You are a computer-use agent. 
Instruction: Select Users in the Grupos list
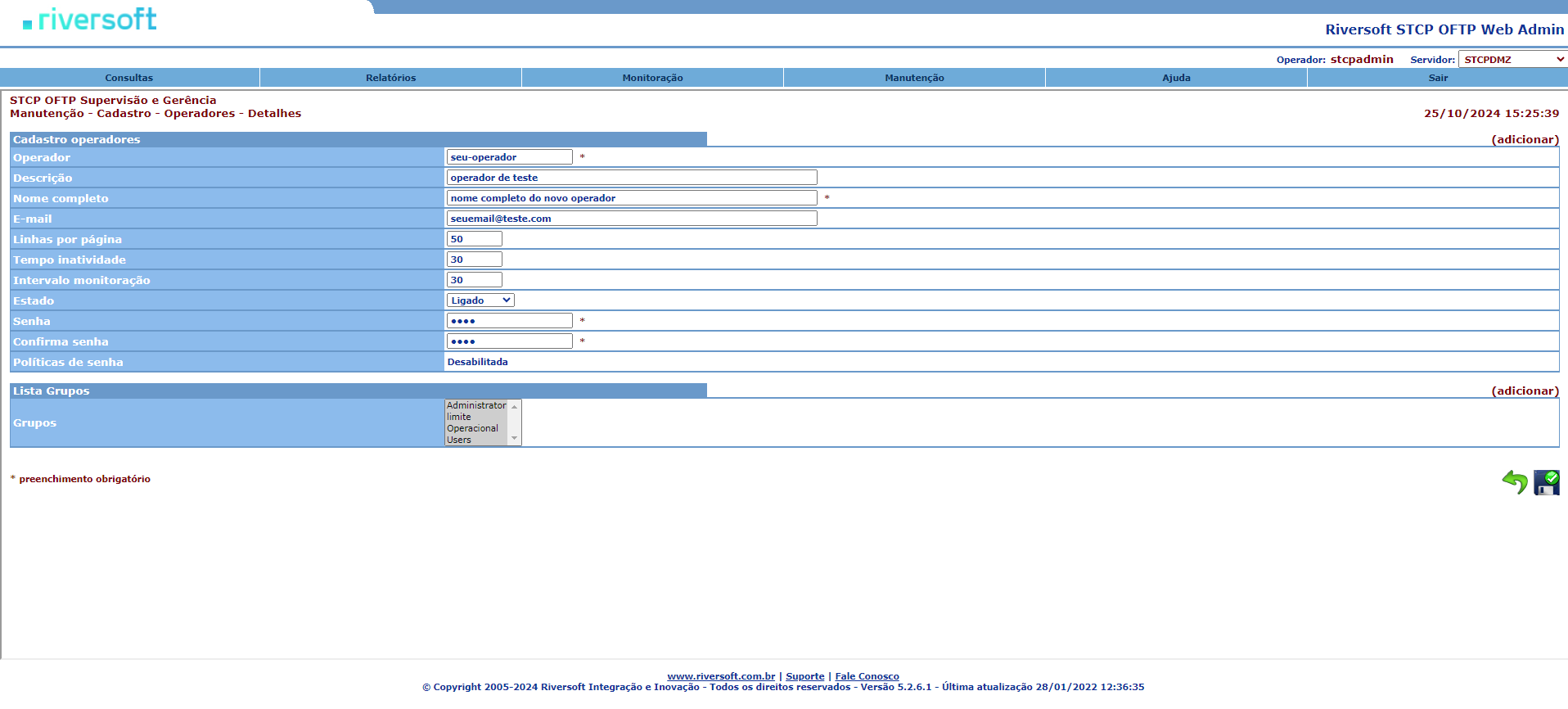coord(476,440)
